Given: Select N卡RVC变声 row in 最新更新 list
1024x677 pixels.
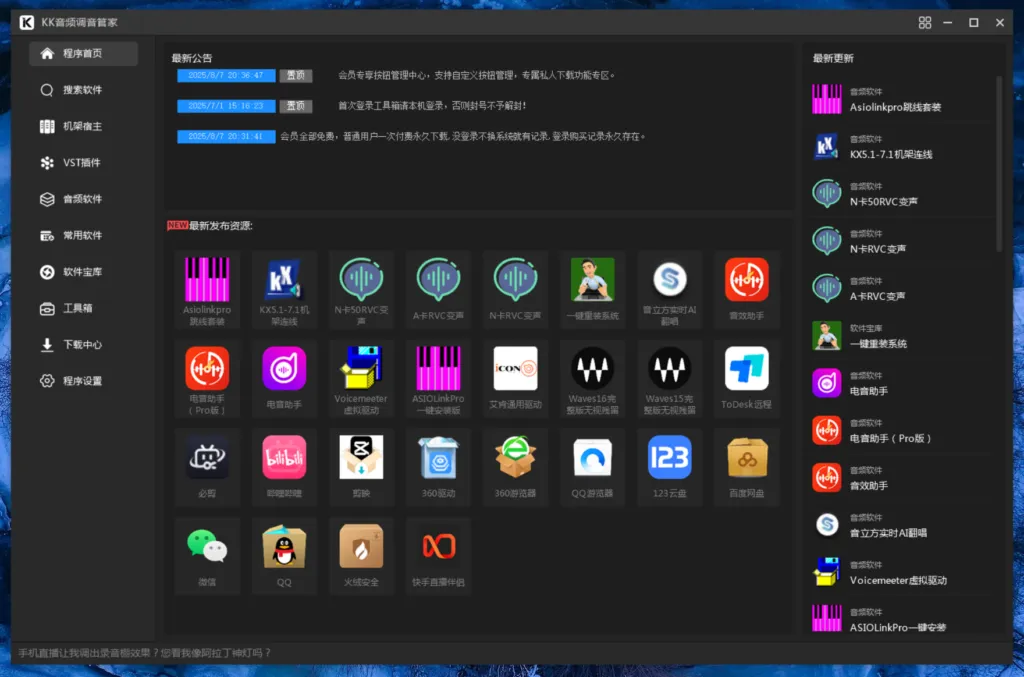Looking at the screenshot, I should tap(902, 242).
